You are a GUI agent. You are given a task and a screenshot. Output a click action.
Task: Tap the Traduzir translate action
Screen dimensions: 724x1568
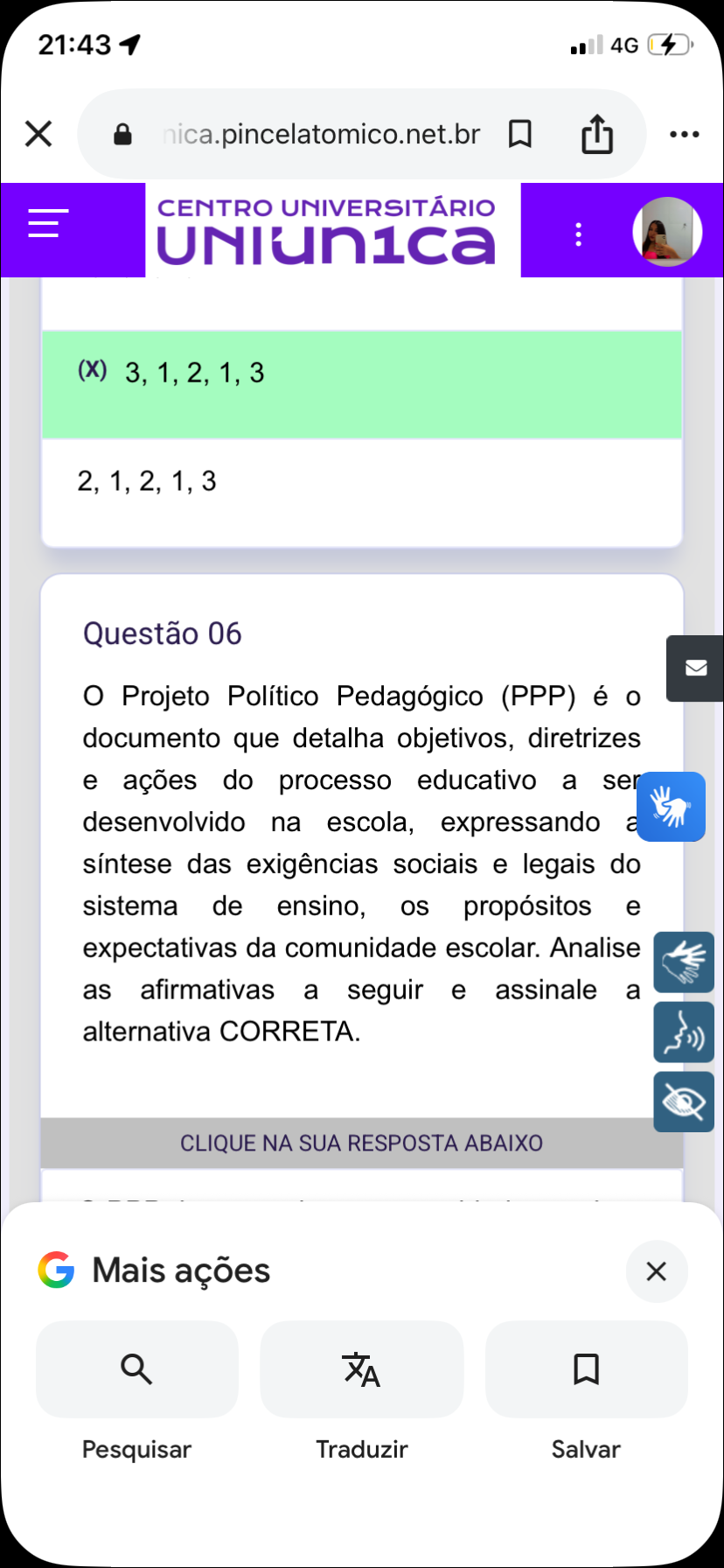361,1369
